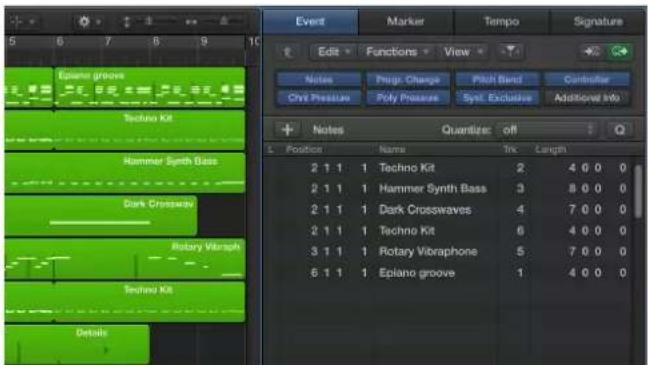Select the Hammer Synth Bass list row

(448, 189)
